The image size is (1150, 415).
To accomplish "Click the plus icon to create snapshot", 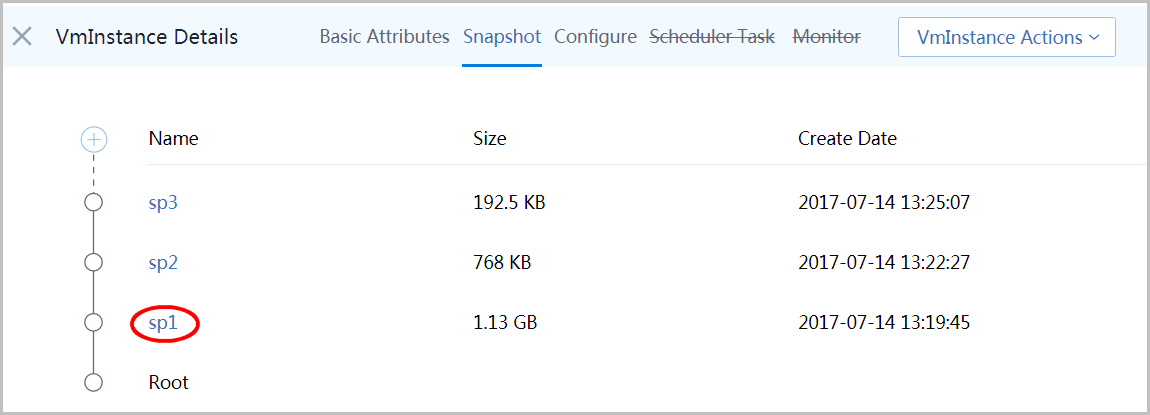I will (94, 139).
